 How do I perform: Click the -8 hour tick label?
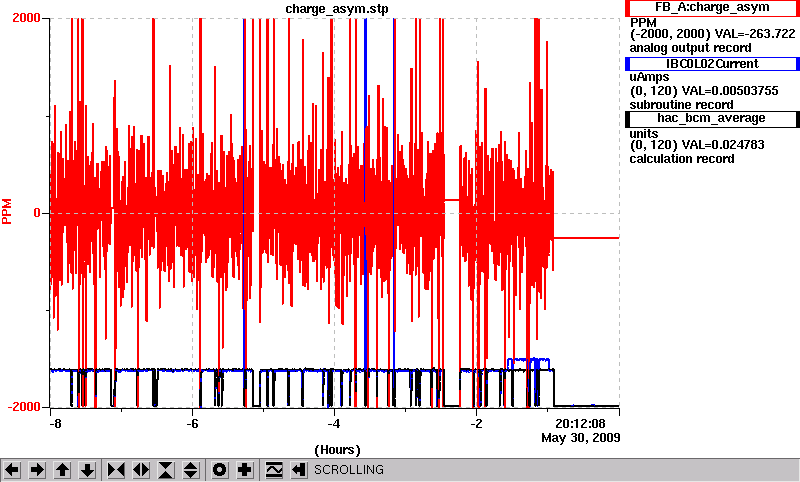(56, 424)
